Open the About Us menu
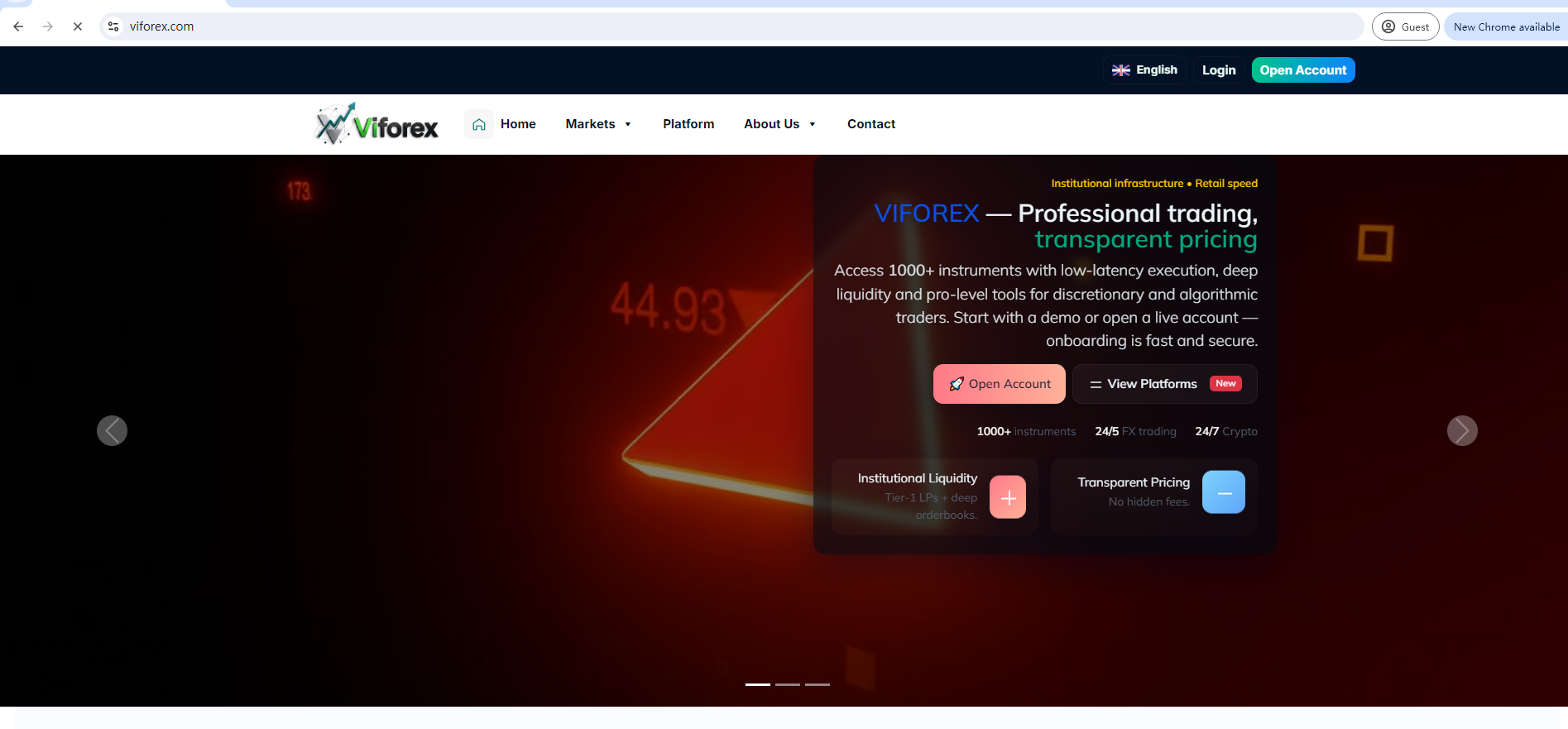Screen dimensions: 1568x729 (771, 124)
